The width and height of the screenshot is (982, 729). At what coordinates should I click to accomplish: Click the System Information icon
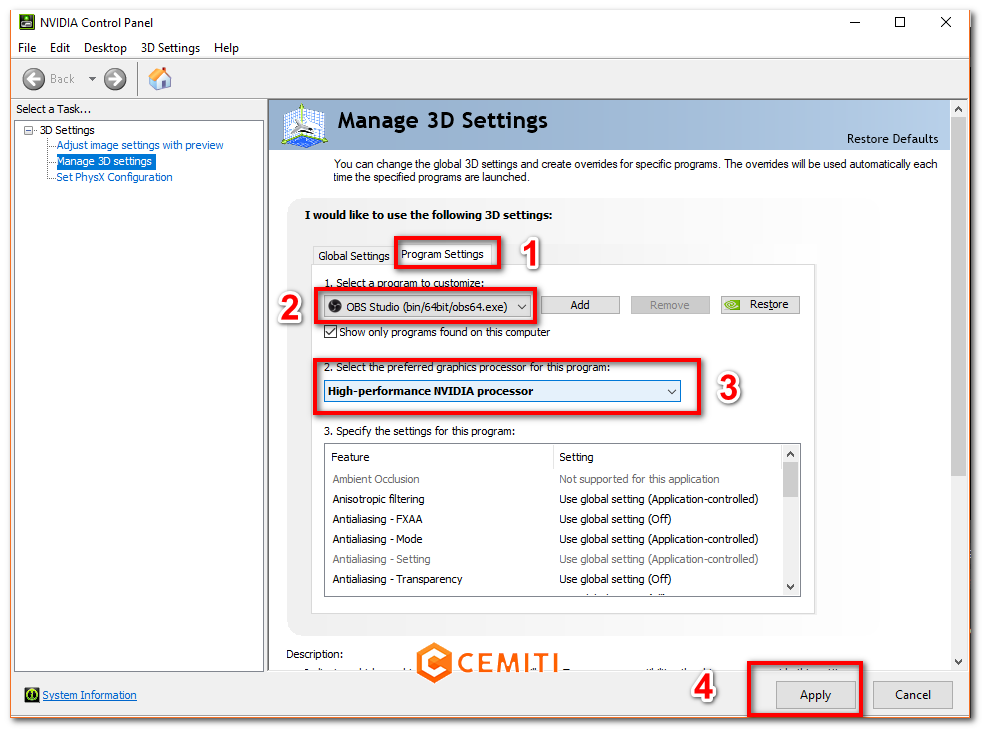(x=31, y=695)
